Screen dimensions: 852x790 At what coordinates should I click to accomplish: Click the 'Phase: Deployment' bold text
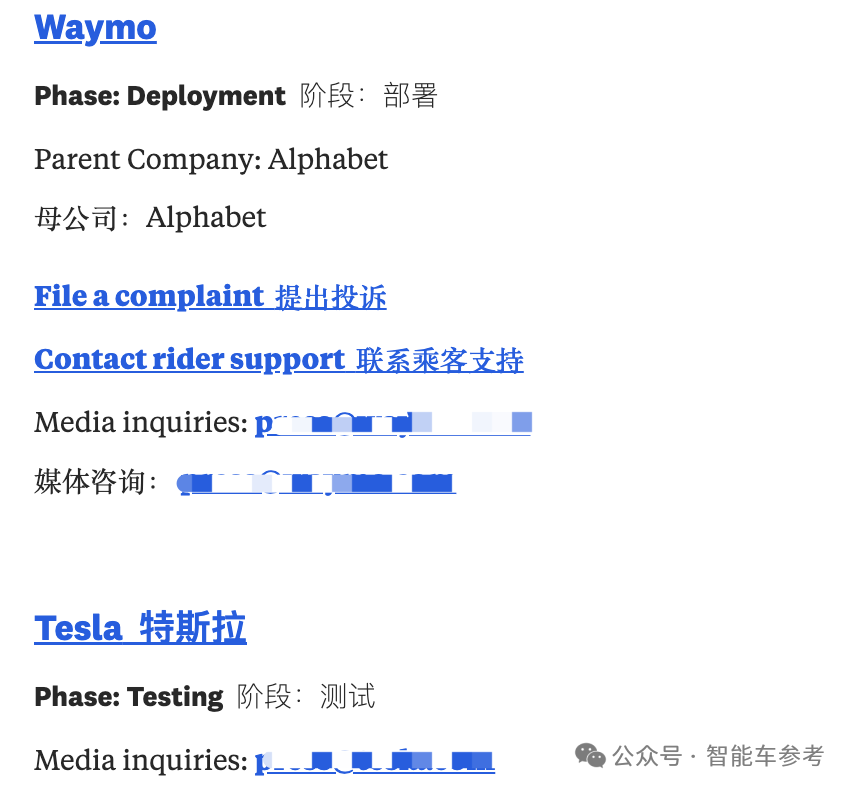pyautogui.click(x=160, y=96)
